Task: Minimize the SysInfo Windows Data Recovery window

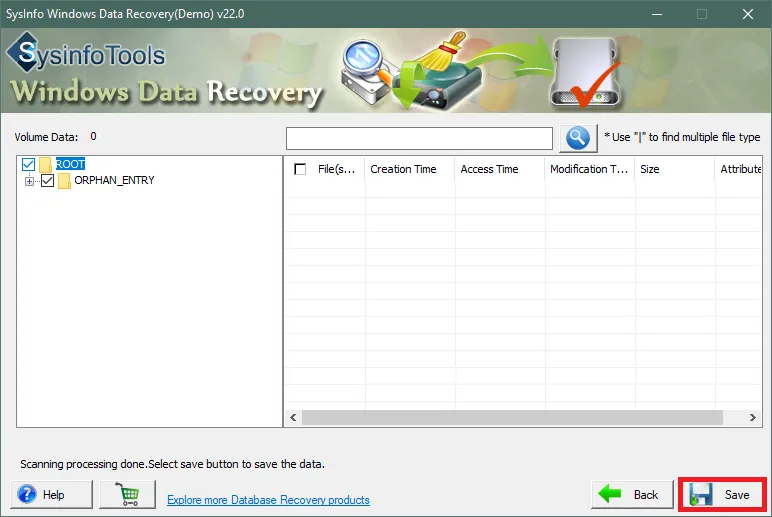Action: pyautogui.click(x=657, y=14)
